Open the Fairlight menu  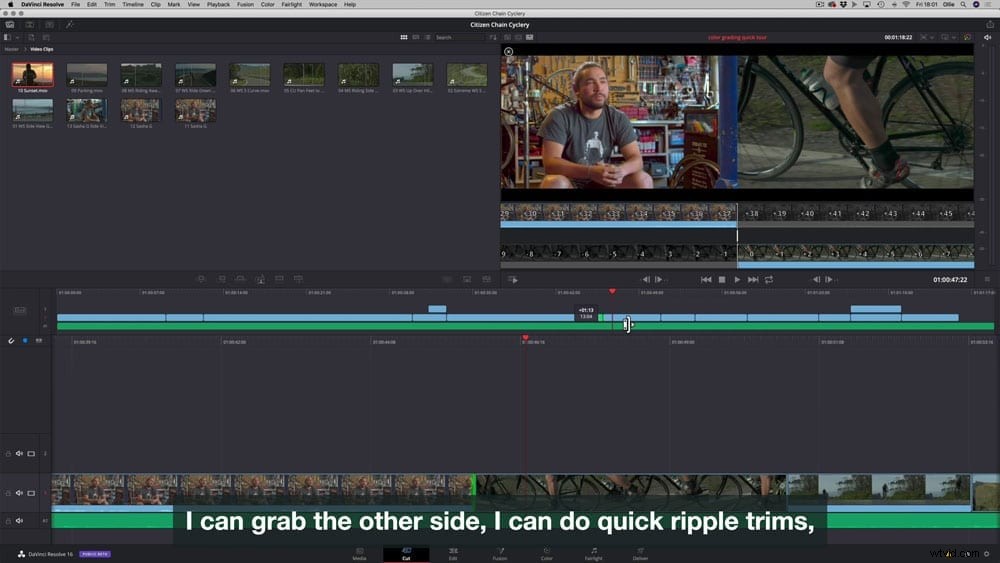click(291, 4)
